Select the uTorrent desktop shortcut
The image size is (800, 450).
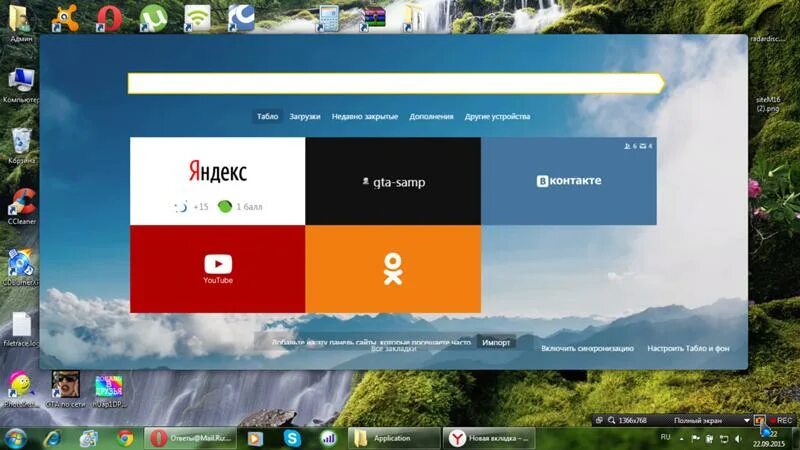point(153,18)
